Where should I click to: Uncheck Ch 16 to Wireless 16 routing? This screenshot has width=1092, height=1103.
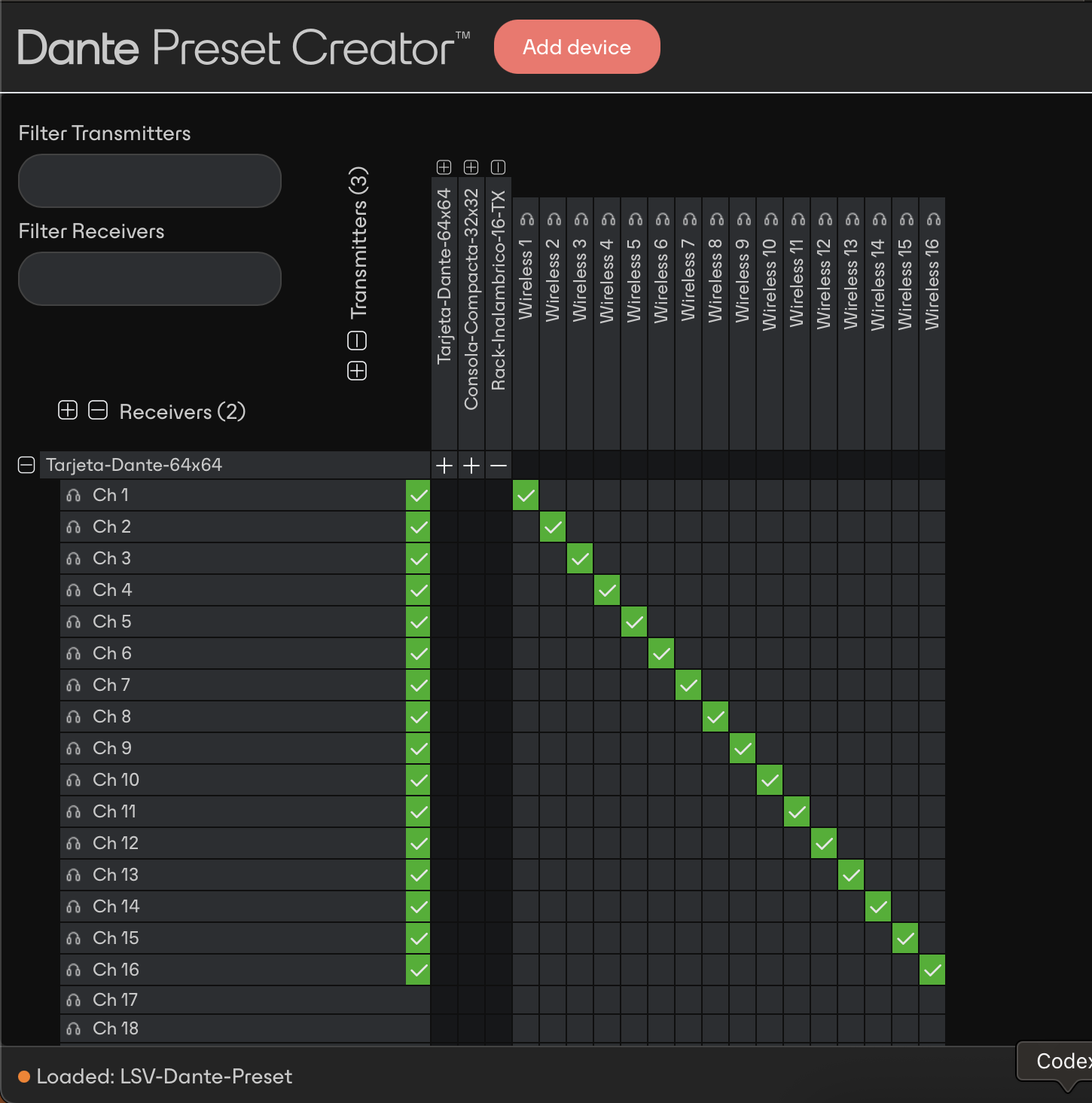point(932,970)
